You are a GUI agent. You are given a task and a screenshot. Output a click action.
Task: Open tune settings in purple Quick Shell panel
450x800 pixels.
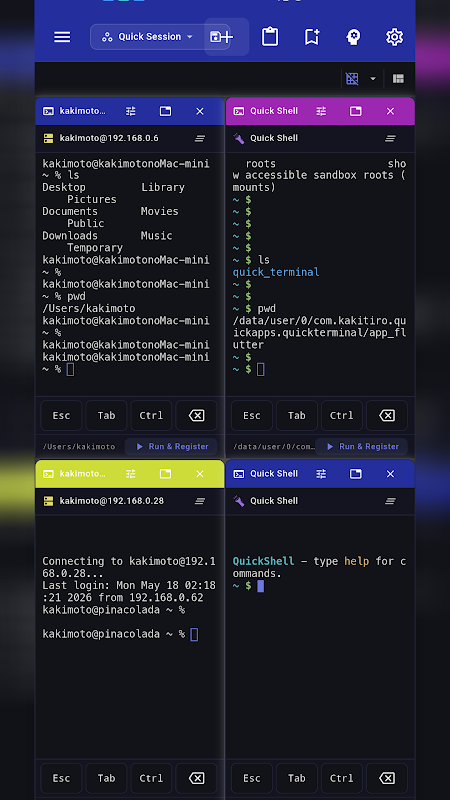321,111
